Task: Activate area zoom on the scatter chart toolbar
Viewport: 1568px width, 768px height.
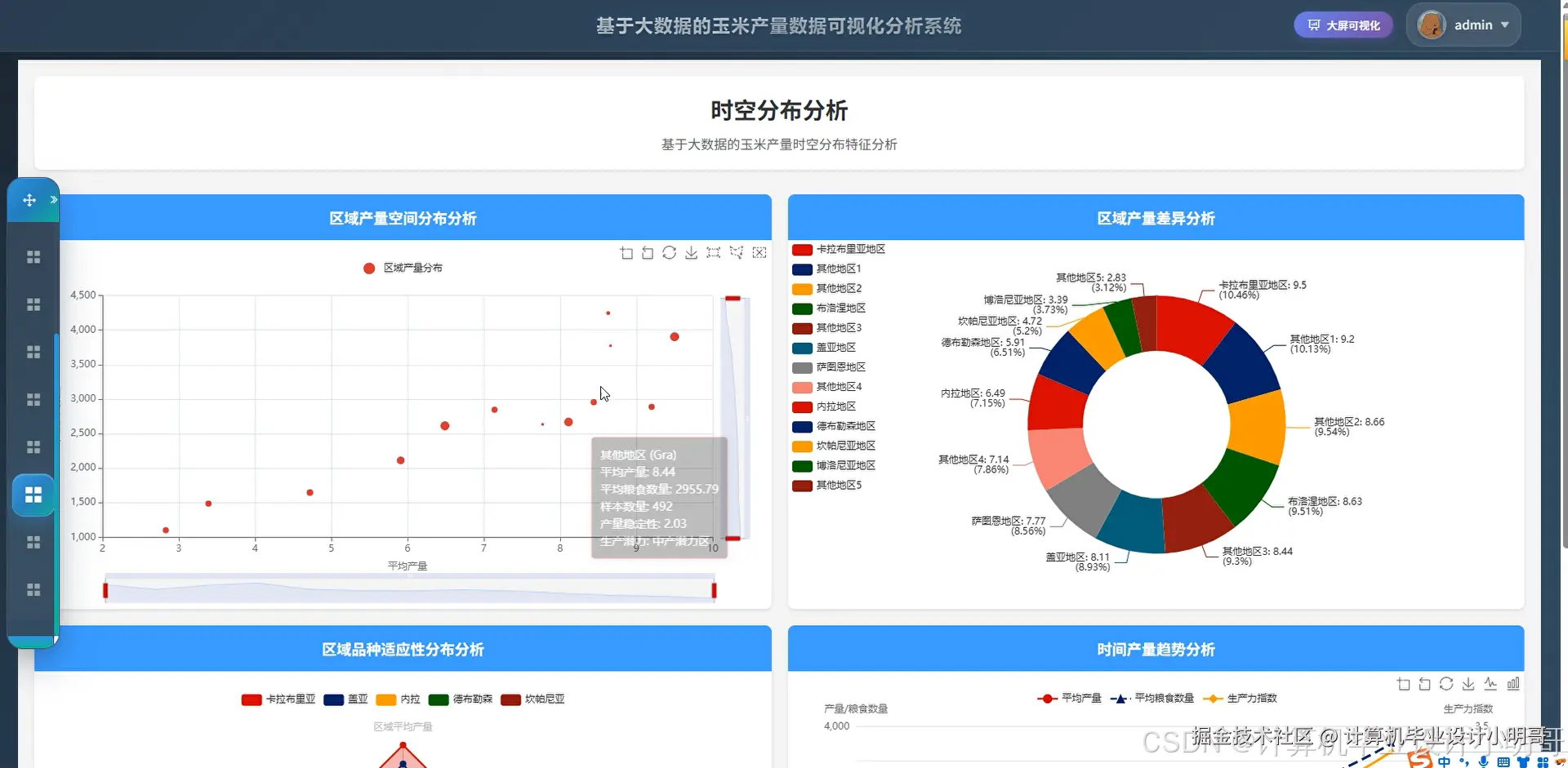Action: [627, 252]
